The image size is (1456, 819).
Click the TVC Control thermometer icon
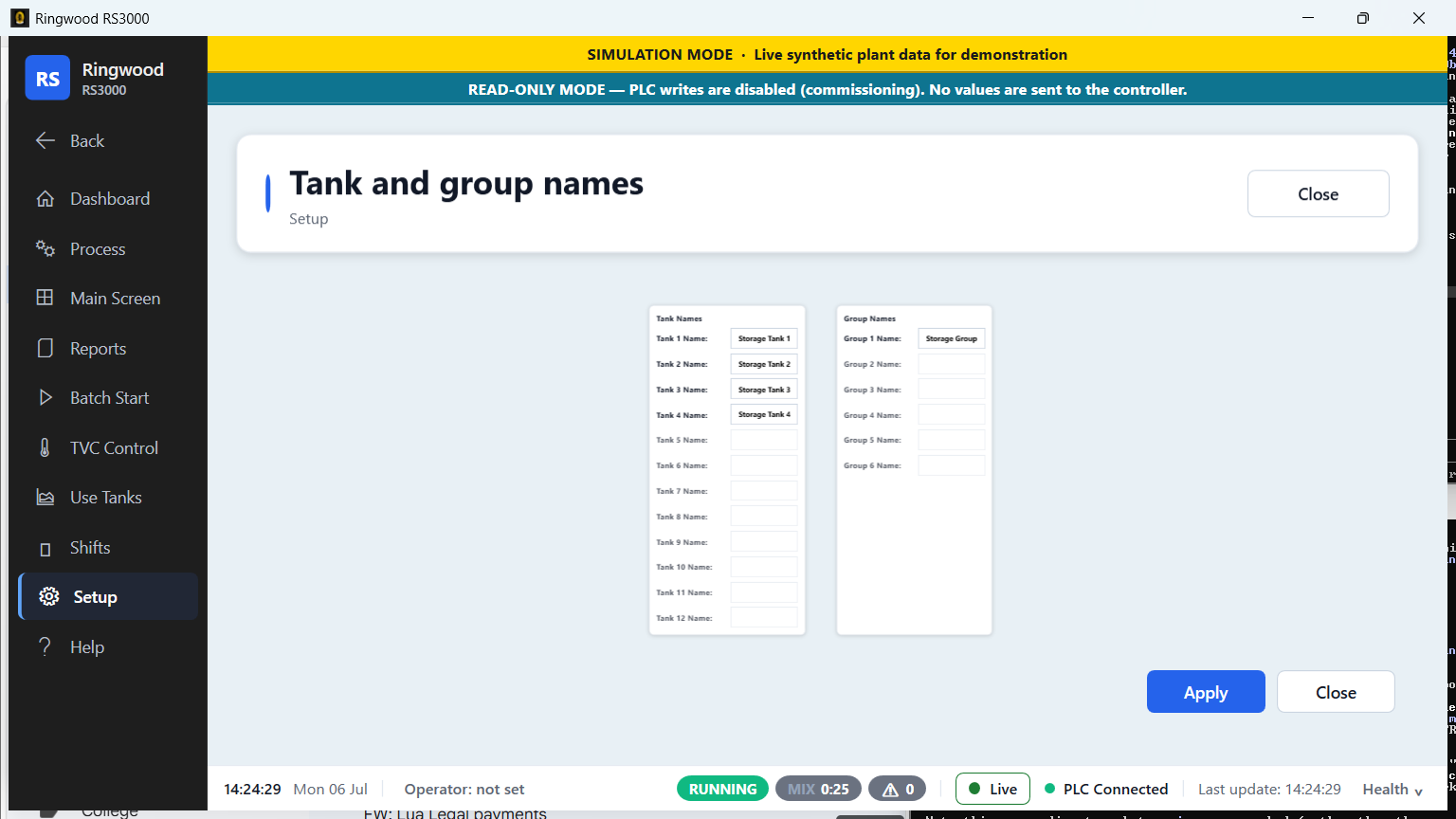pos(45,447)
